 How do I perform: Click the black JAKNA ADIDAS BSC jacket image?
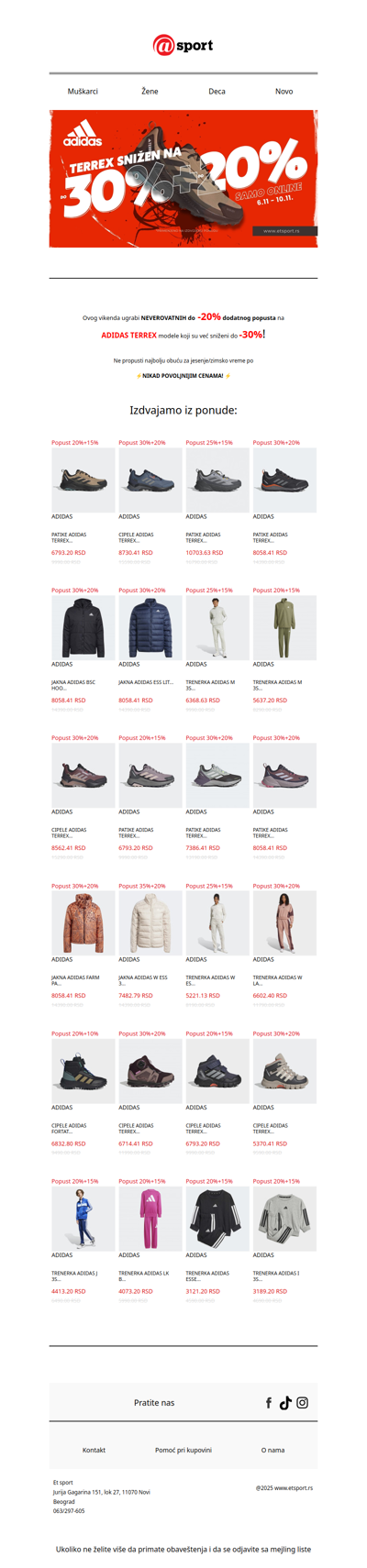[83, 627]
